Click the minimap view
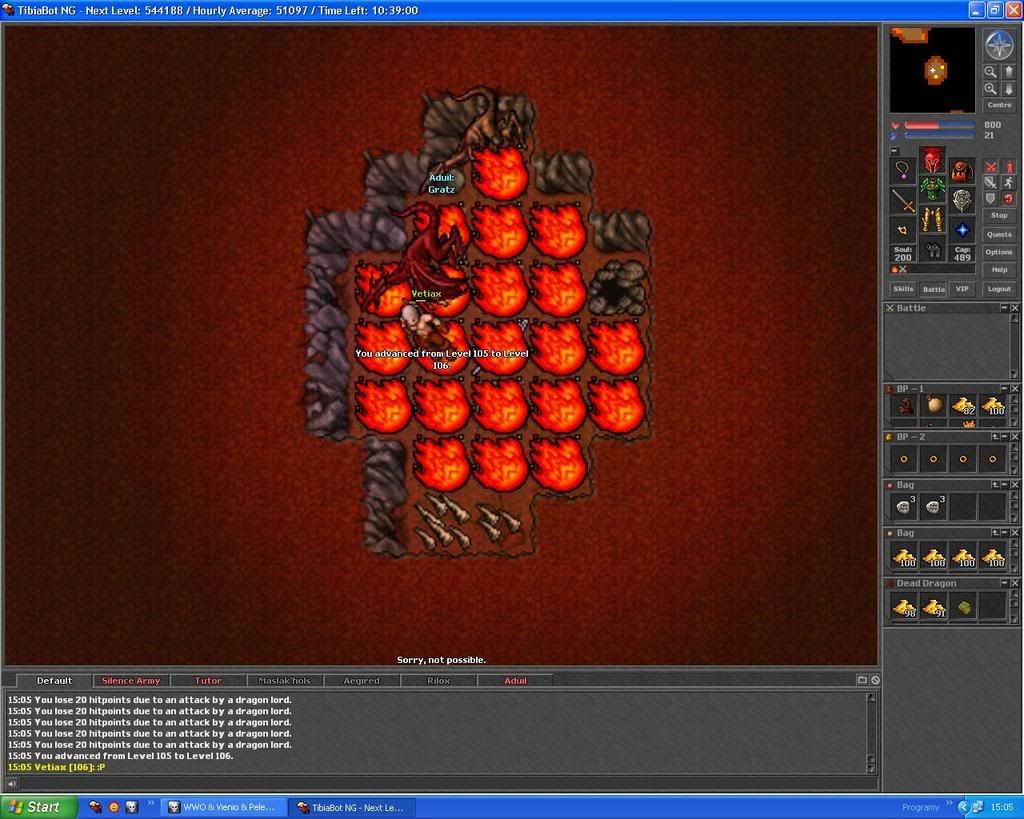 [x=933, y=70]
